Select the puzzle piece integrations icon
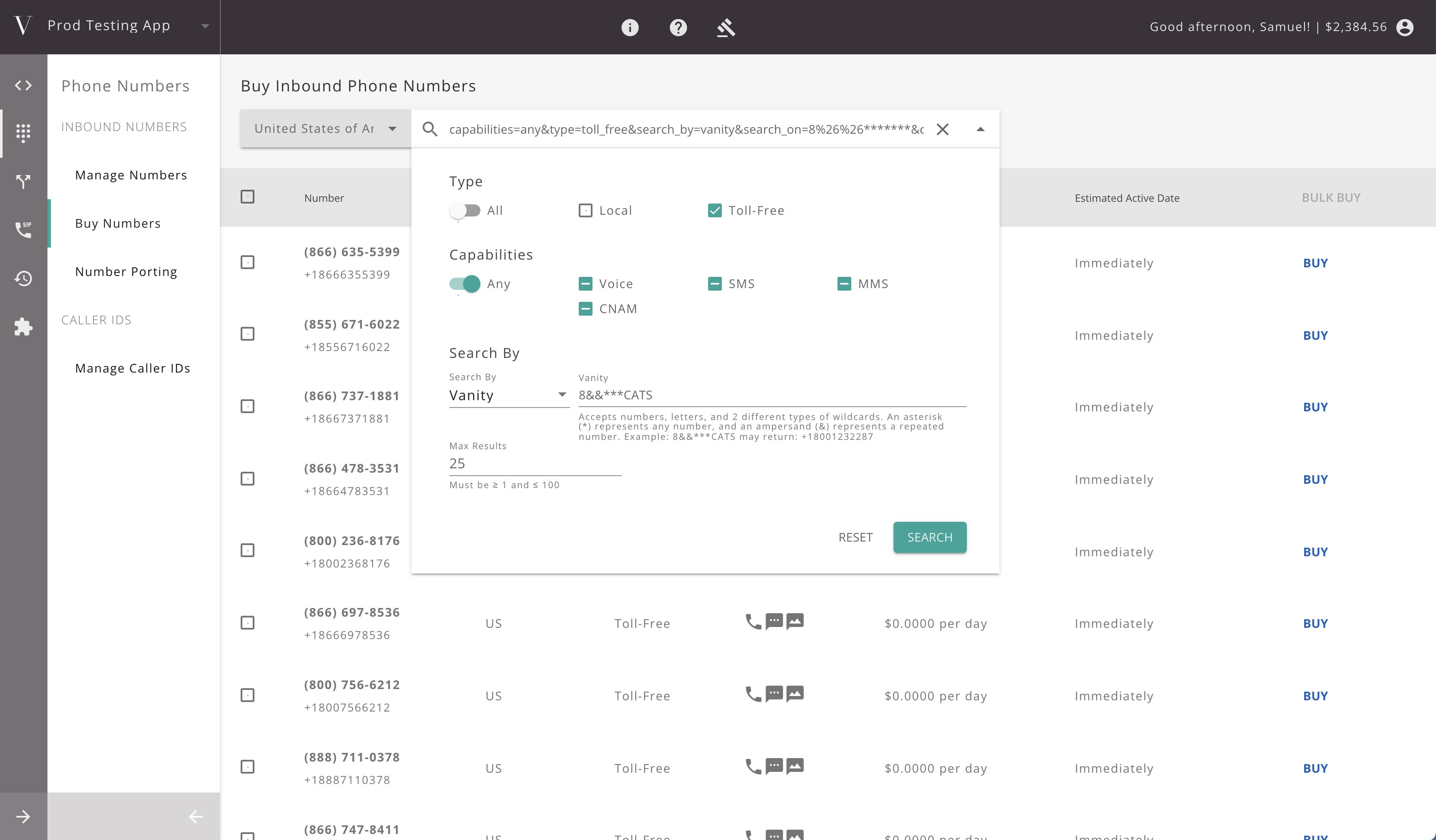 (x=23, y=327)
